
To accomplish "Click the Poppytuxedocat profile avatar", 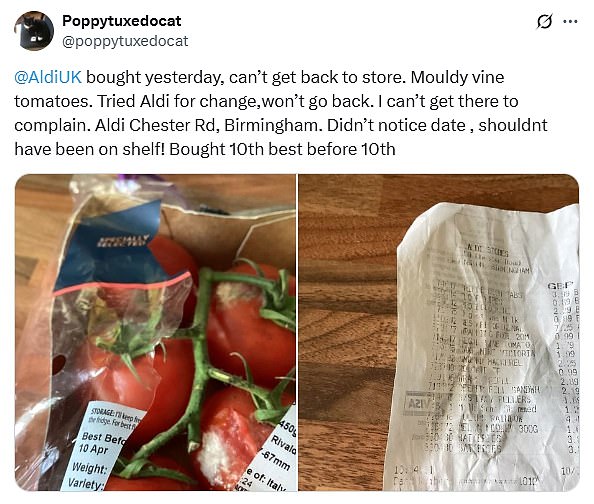I will click(x=34, y=31).
